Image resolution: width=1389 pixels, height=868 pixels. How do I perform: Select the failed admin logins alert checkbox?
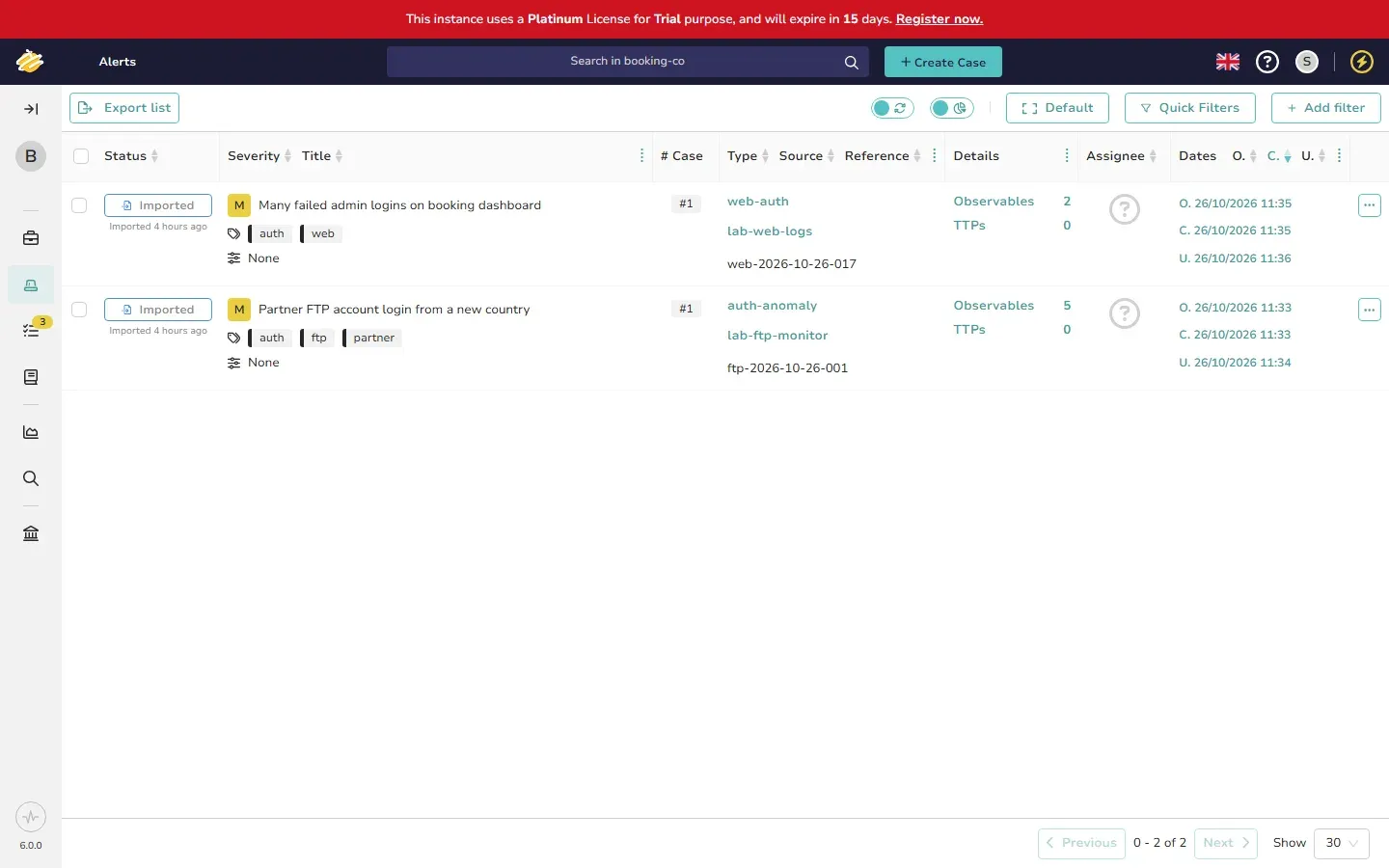pyautogui.click(x=79, y=205)
